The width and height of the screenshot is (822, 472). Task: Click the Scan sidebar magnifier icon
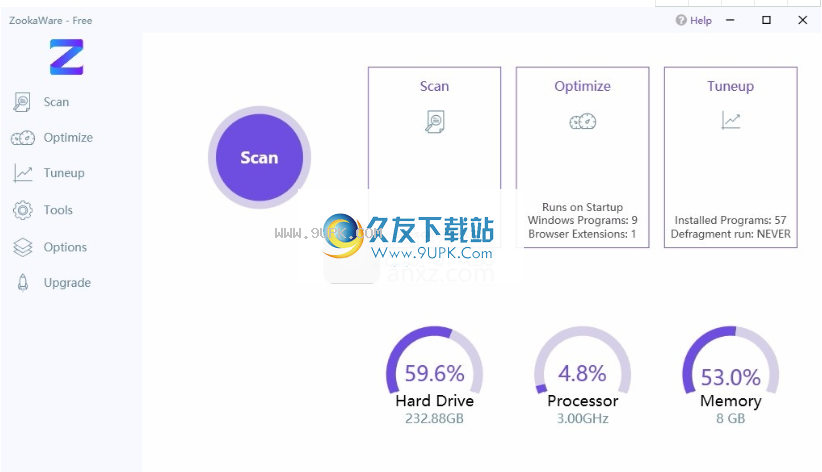coord(22,102)
